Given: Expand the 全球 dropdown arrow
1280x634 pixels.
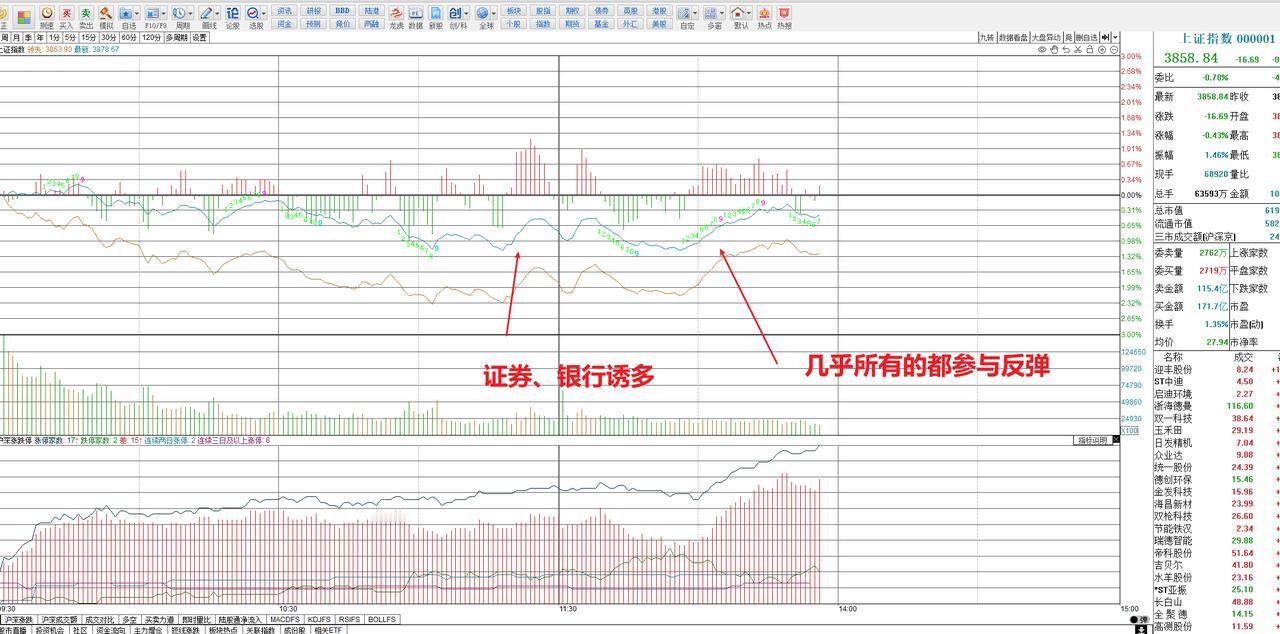Looking at the screenshot, I should [x=494, y=13].
